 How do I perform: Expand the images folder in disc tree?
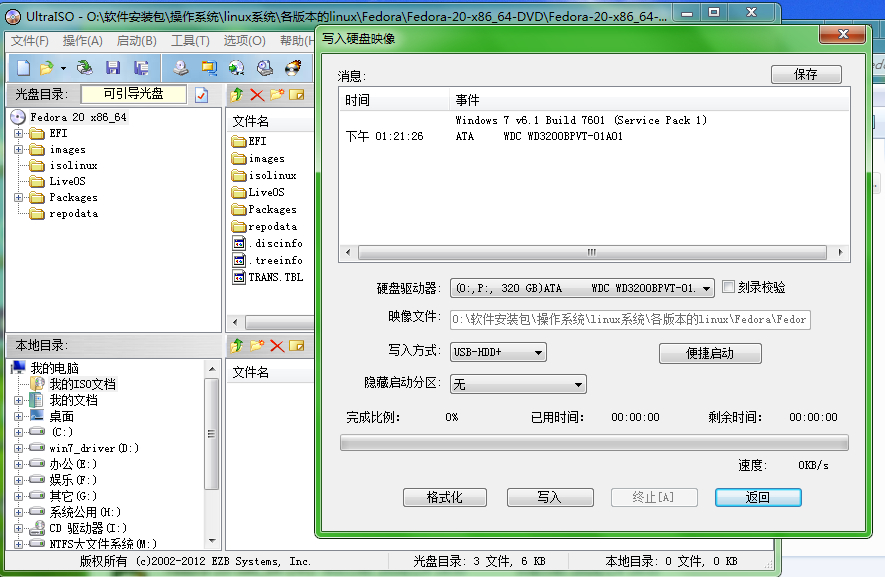click(19, 150)
